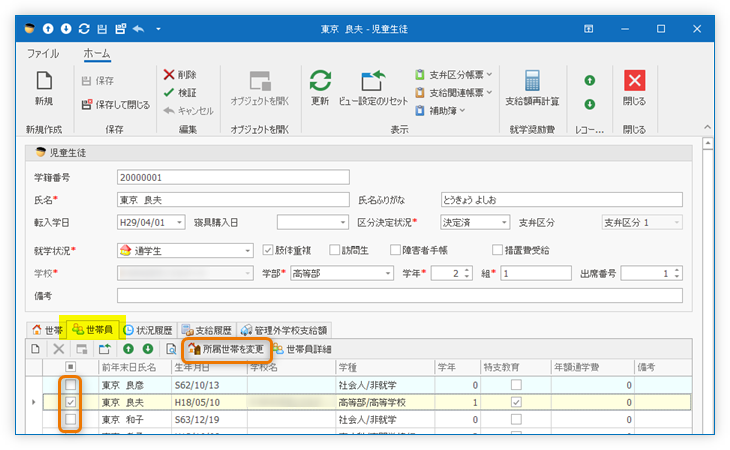Viewport: 730px width, 450px height.
Task: Click the ribbon display options icon in the title bar
Action: click(588, 29)
